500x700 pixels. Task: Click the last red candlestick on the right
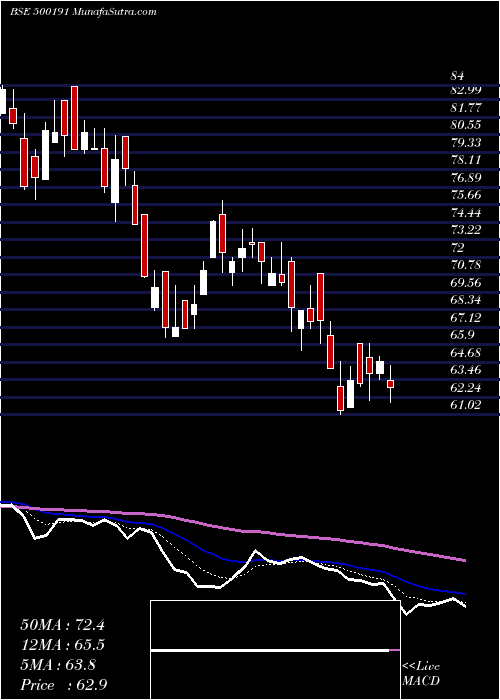(x=391, y=384)
